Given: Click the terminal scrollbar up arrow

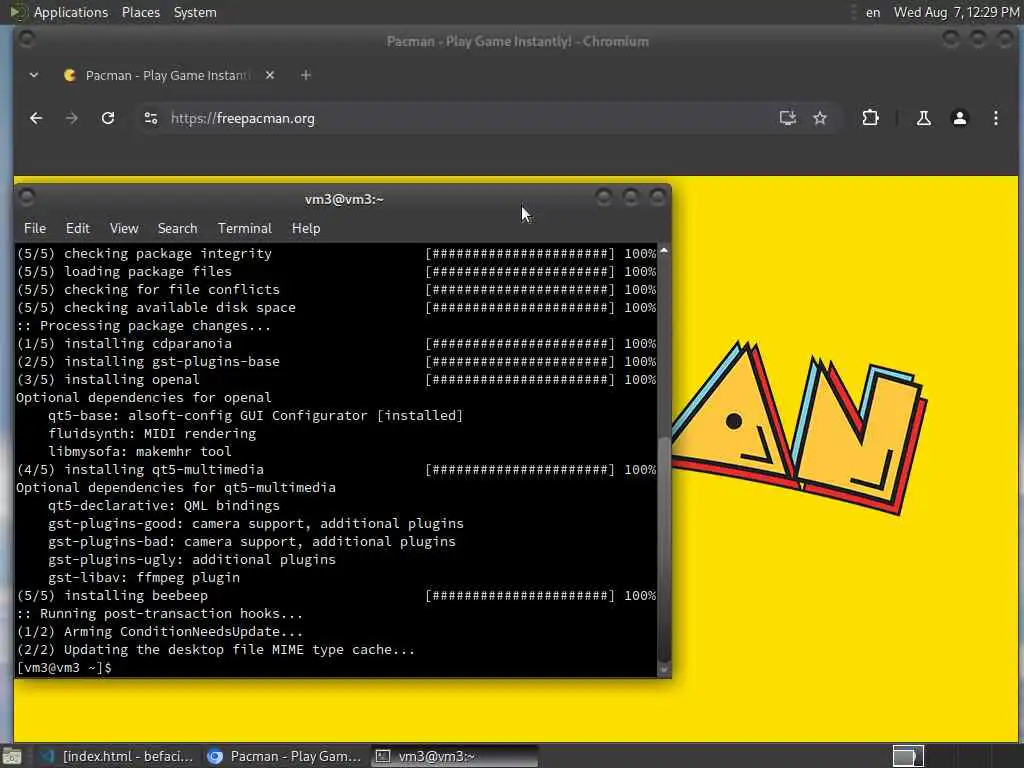Looking at the screenshot, I should [664, 251].
